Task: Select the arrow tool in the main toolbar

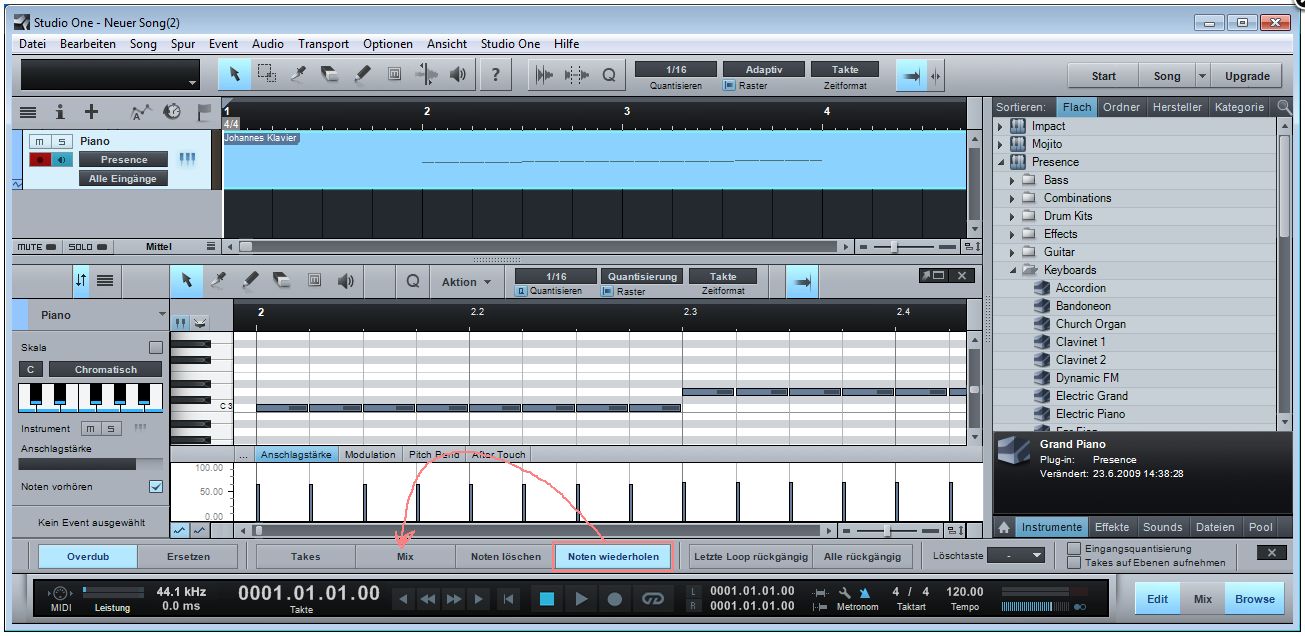Action: pyautogui.click(x=235, y=75)
